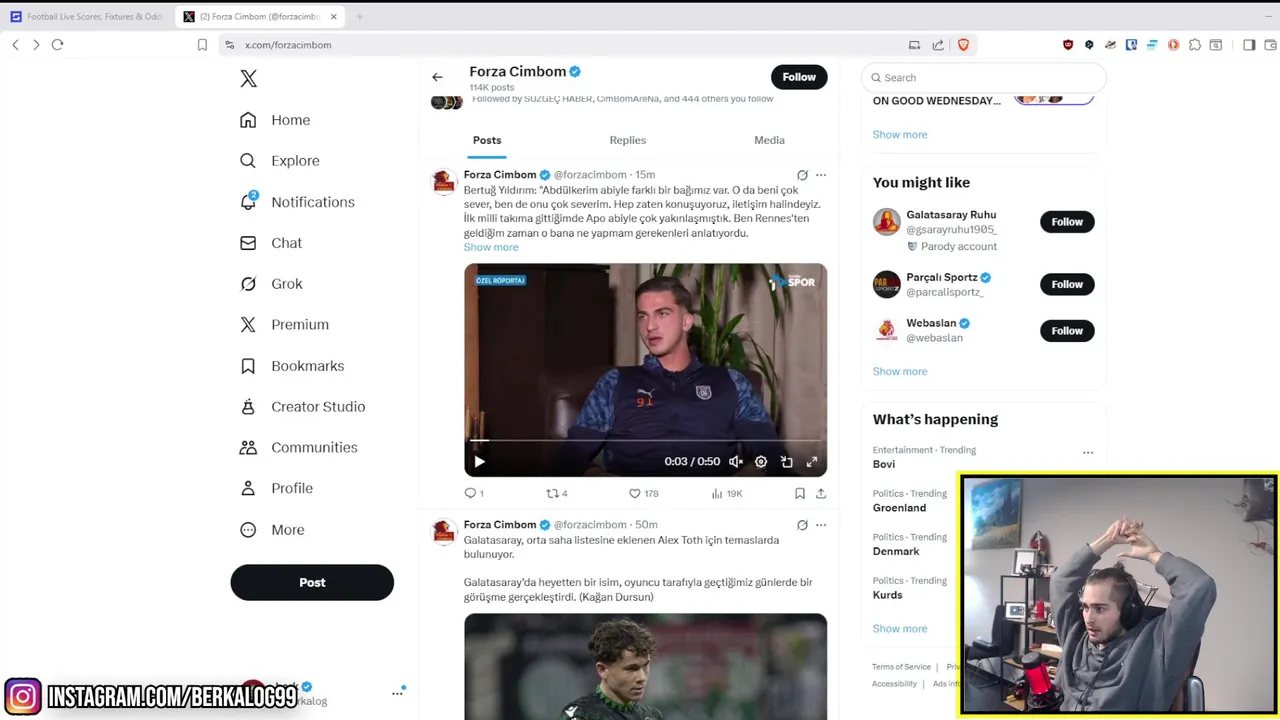This screenshot has height=720, width=1280.
Task: Switch to Football Live Scores browser tab
Action: click(86, 17)
